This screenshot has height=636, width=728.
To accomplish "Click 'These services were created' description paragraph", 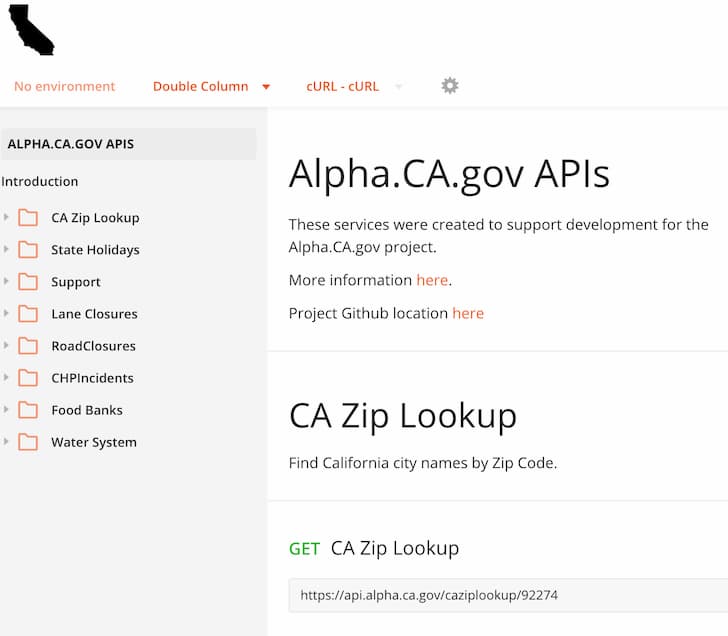I will 499,236.
